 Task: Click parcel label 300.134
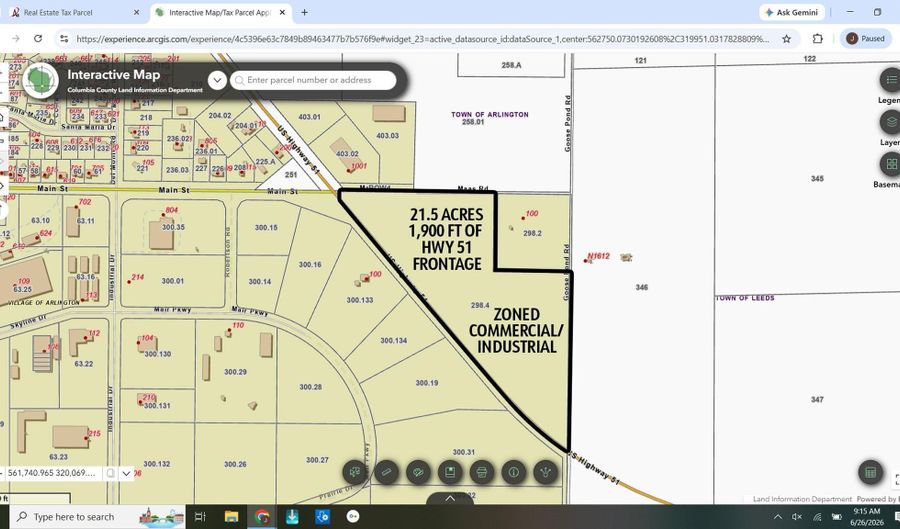[394, 340]
